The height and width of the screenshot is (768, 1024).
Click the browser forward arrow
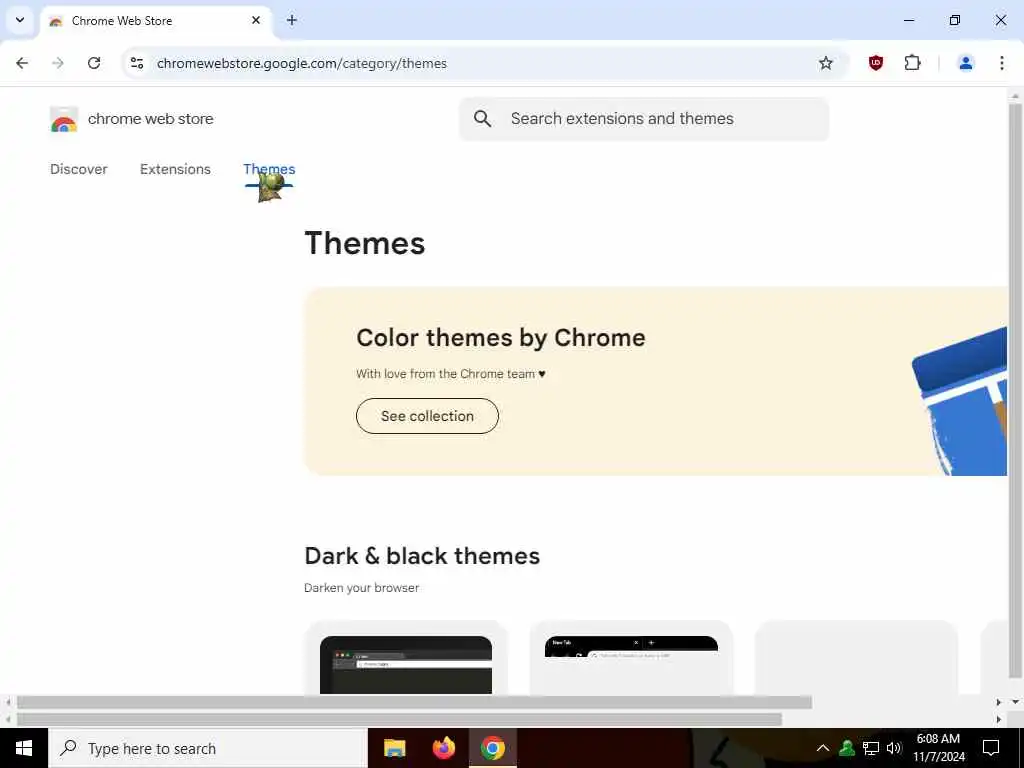click(x=58, y=63)
